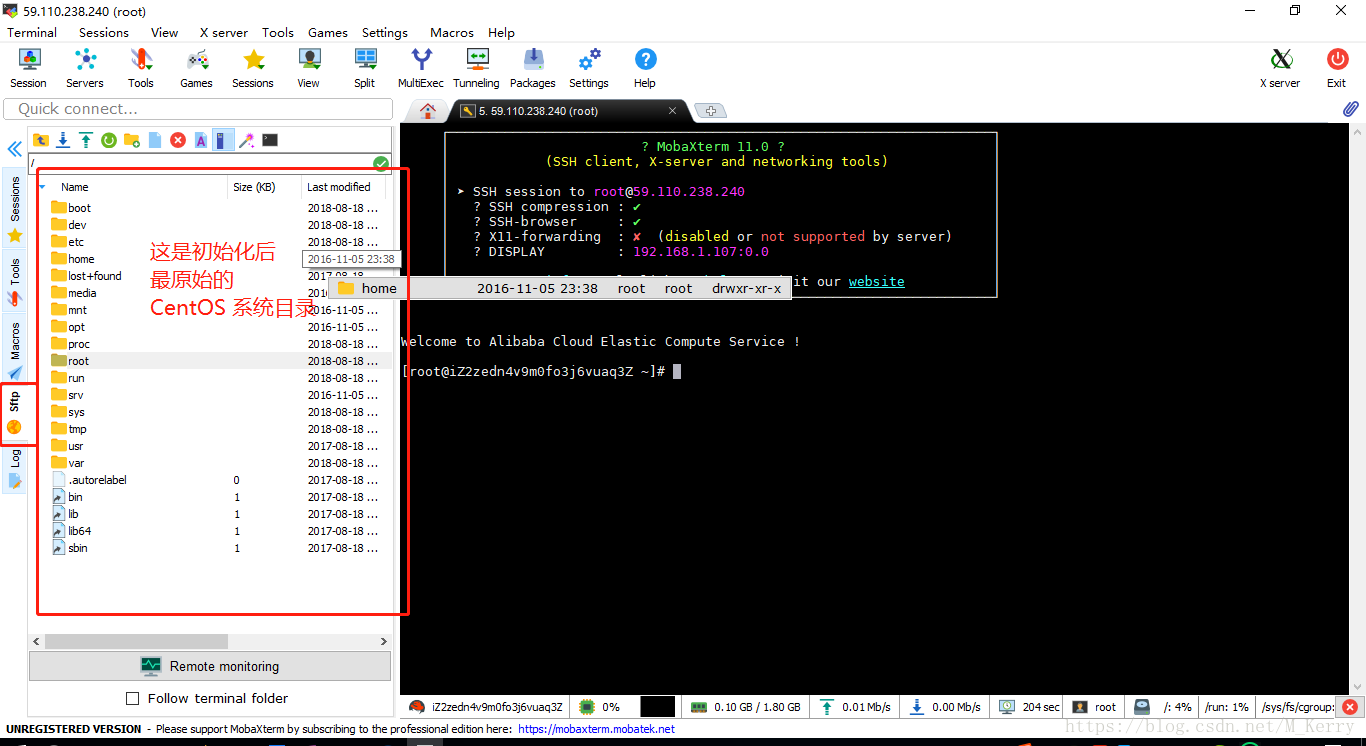Image resolution: width=1366 pixels, height=746 pixels.
Task: Switch to the Sftp sidebar tab
Action: point(15,413)
